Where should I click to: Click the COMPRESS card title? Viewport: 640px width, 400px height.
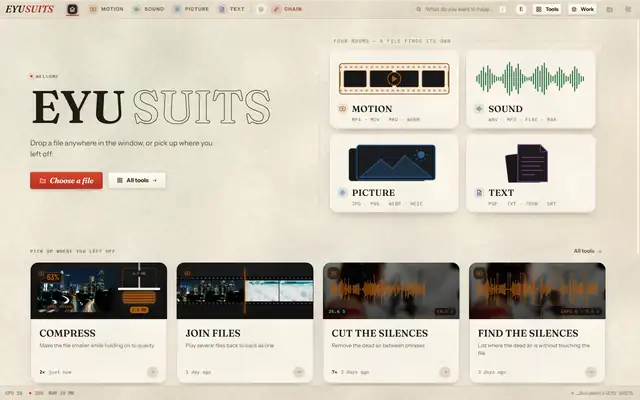click(67, 333)
